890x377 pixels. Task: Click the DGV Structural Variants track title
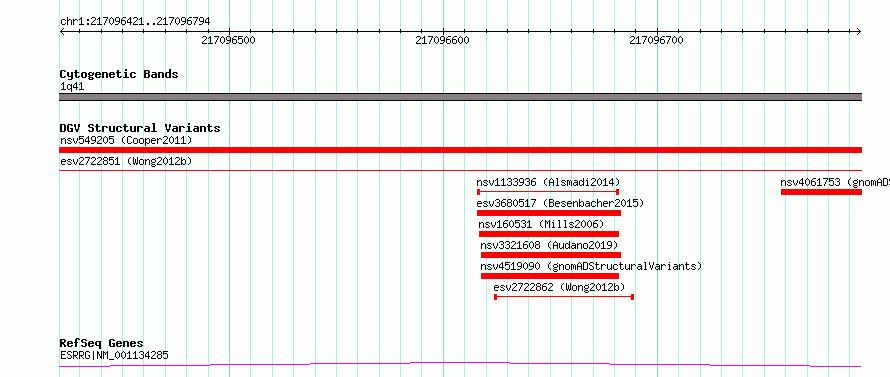[140, 128]
